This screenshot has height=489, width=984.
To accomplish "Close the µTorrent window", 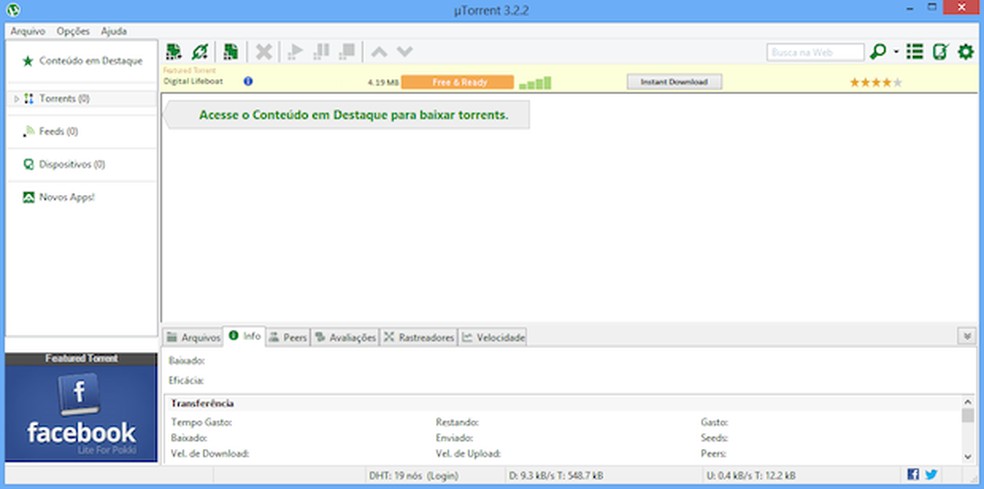I will (x=960, y=8).
